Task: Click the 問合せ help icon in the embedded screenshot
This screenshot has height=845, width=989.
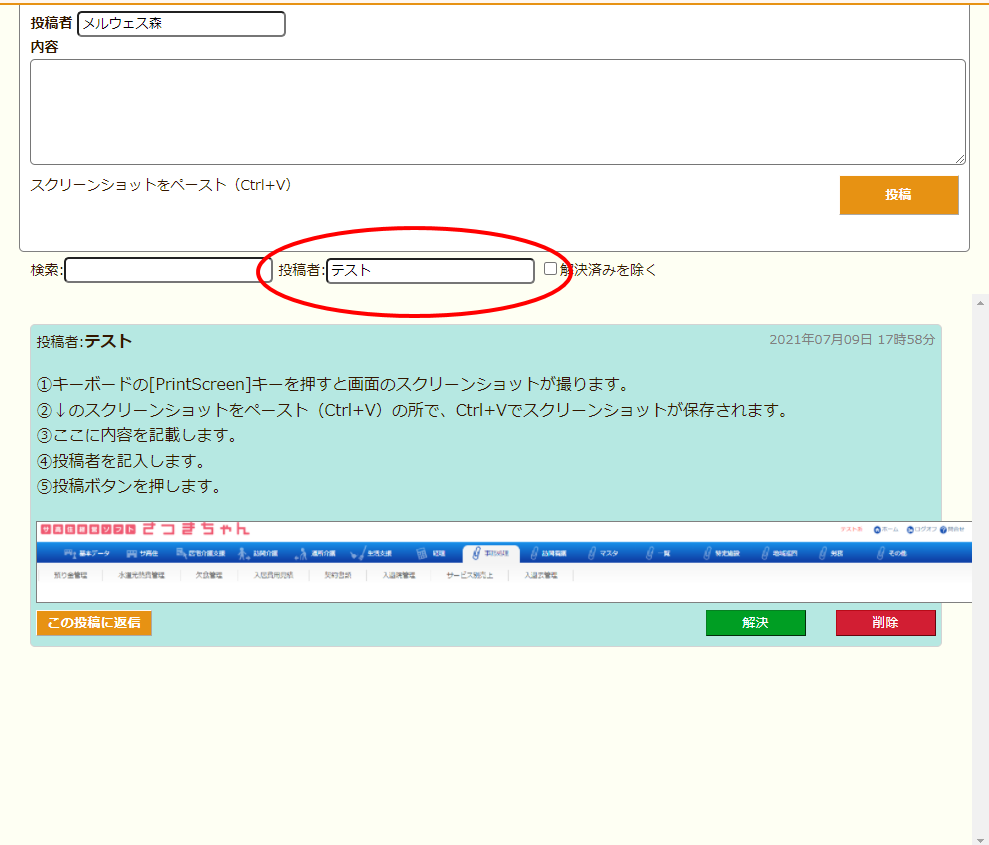Action: pyautogui.click(x=944, y=529)
